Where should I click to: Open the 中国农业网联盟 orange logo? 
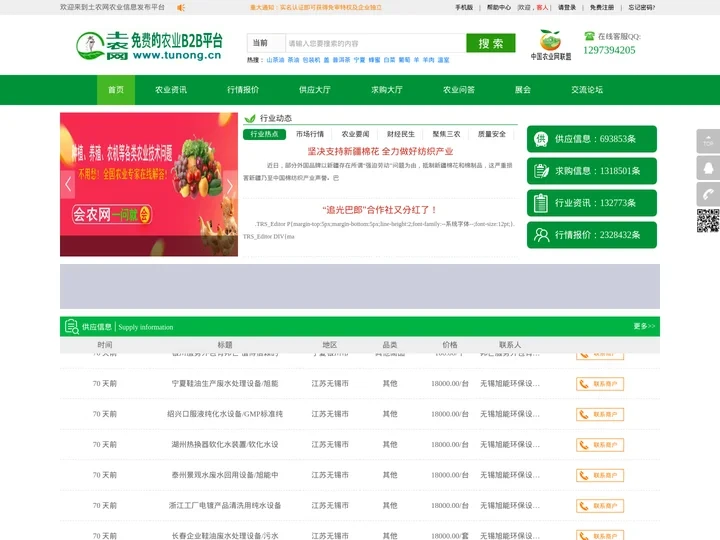[x=551, y=45]
